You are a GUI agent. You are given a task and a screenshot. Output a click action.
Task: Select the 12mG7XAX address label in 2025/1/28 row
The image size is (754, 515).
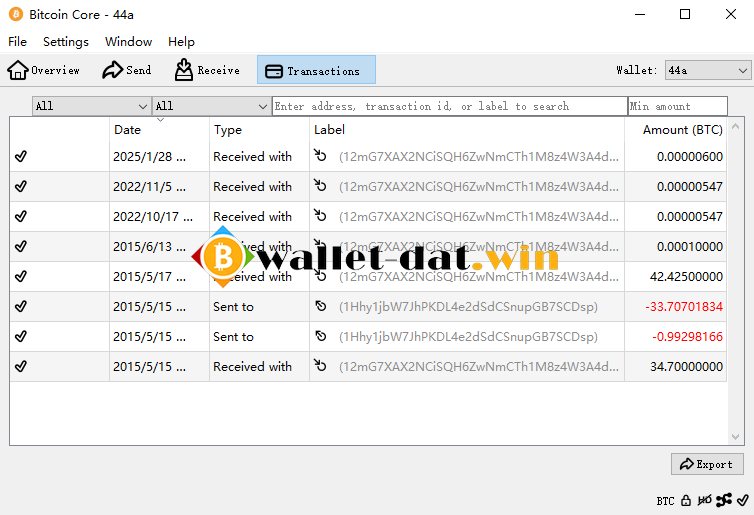tap(479, 157)
